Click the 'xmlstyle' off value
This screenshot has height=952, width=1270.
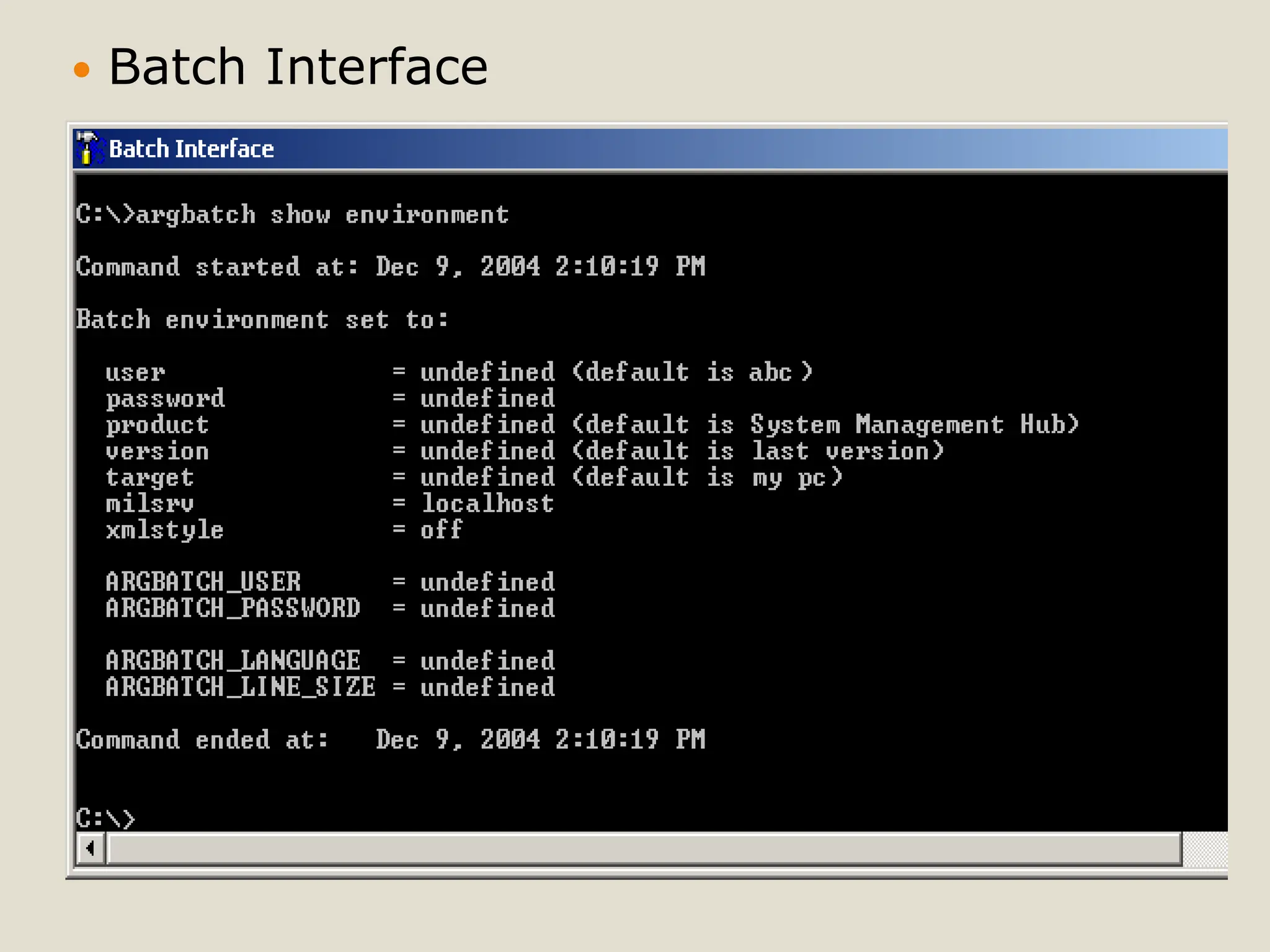point(441,530)
